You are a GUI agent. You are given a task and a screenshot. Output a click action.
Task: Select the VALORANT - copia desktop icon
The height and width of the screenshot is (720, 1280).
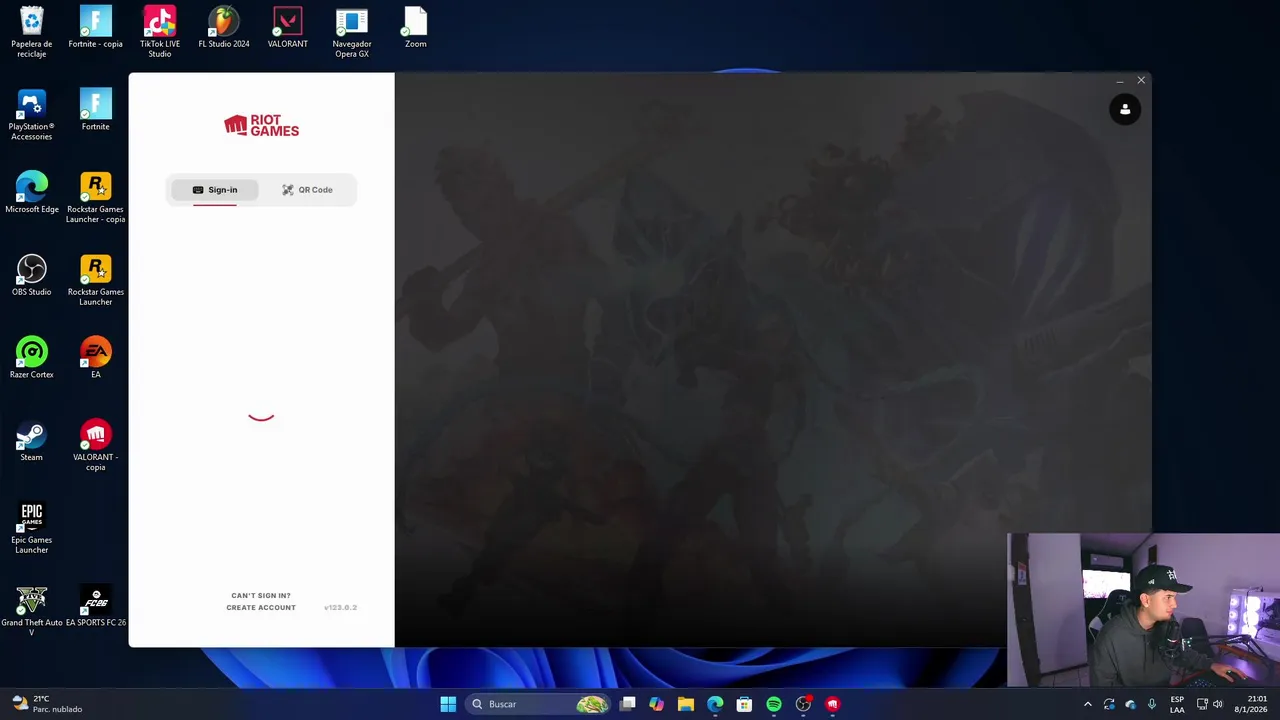pos(95,446)
